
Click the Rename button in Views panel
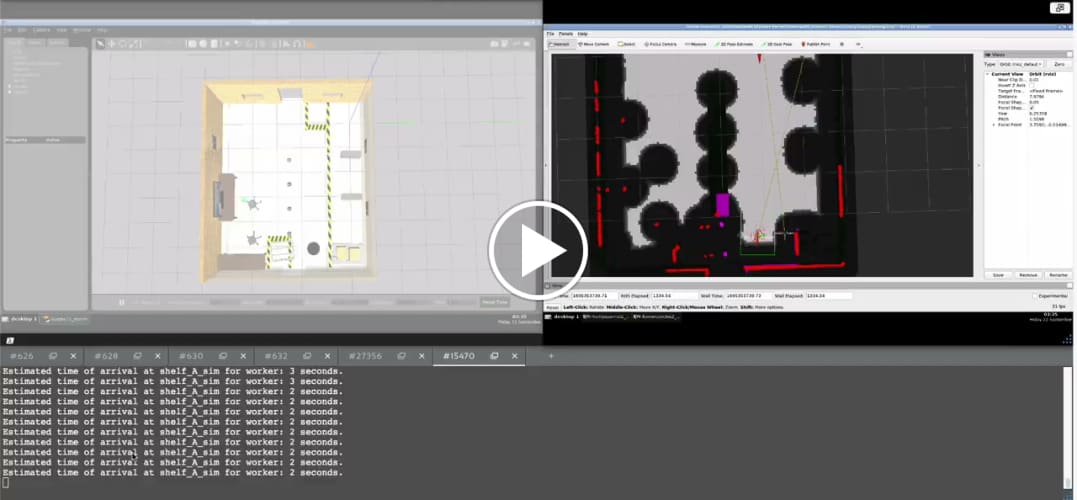[1058, 275]
